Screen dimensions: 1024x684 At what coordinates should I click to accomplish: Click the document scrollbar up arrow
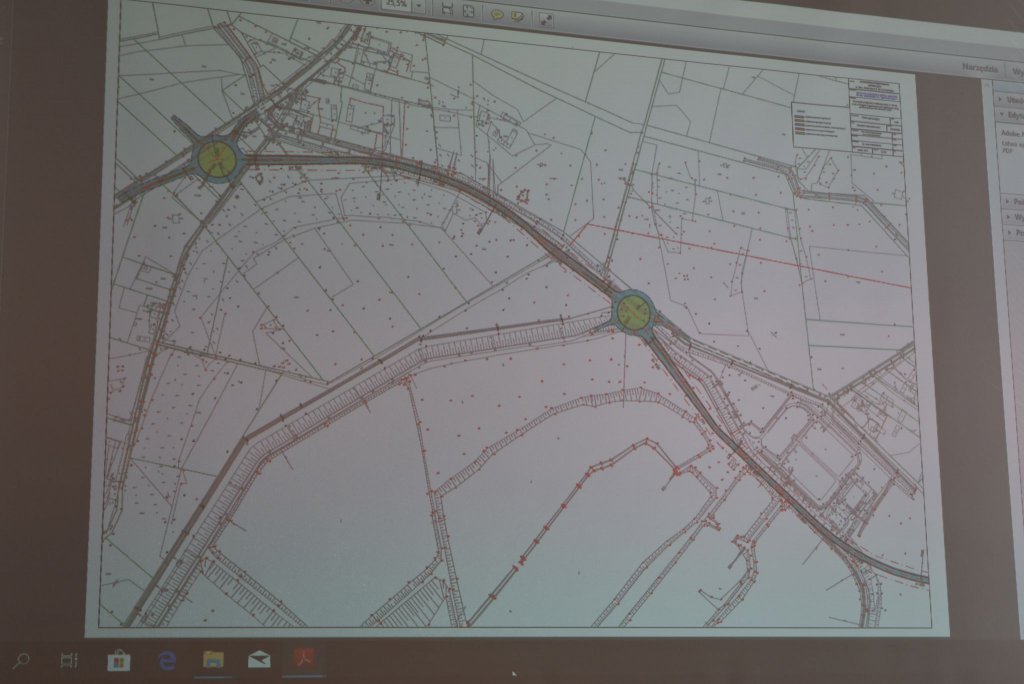986,84
